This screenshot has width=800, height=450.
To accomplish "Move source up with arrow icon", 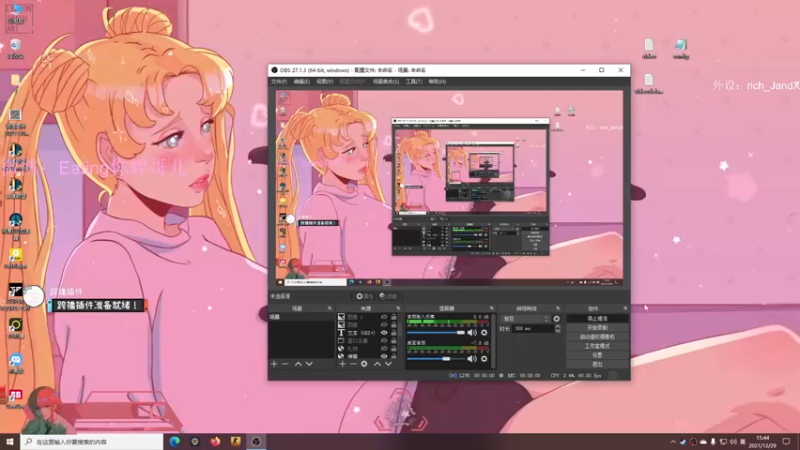I will (377, 364).
